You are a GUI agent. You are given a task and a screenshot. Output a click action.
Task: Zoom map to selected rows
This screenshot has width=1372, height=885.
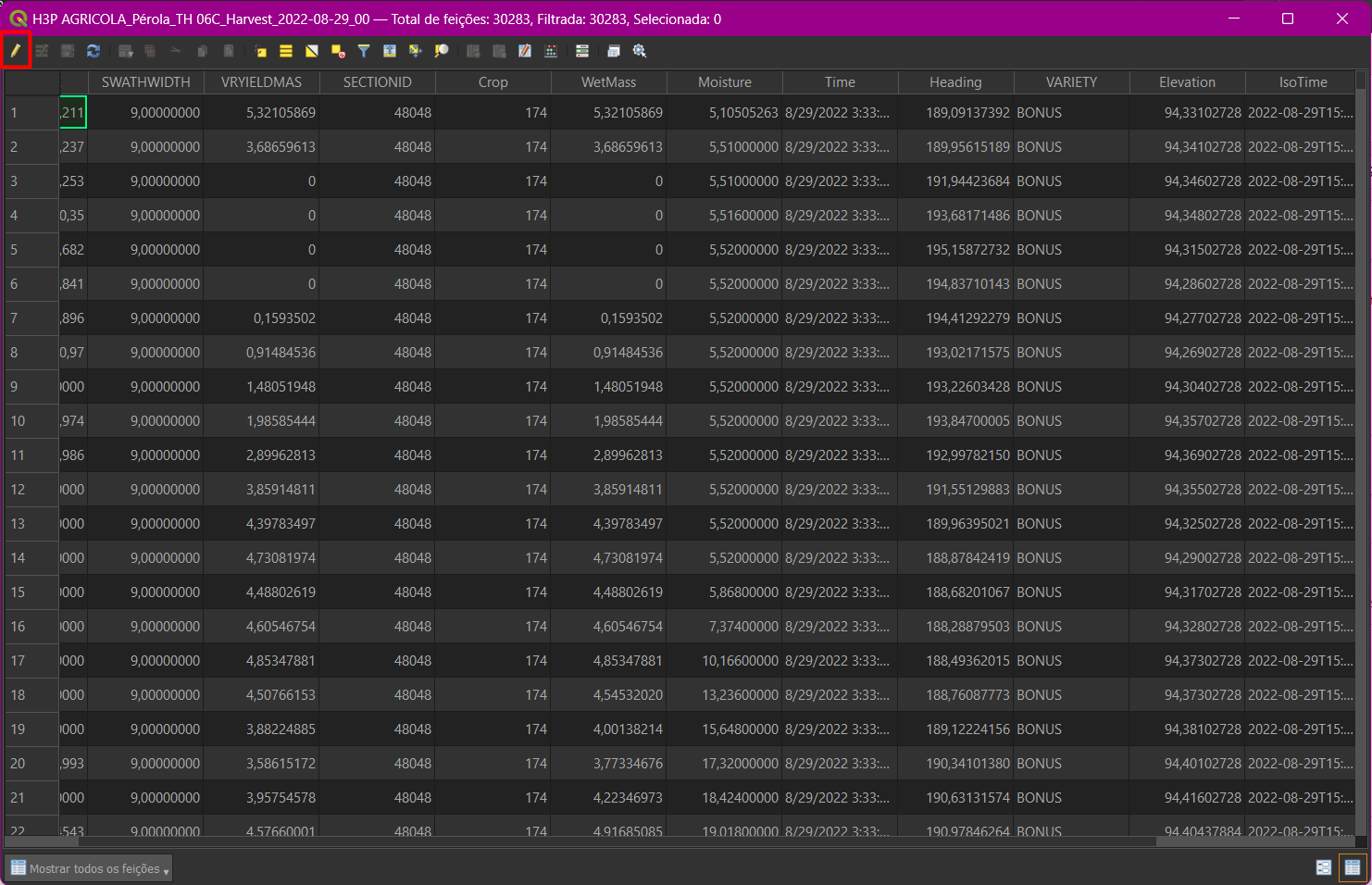pyautogui.click(x=442, y=51)
